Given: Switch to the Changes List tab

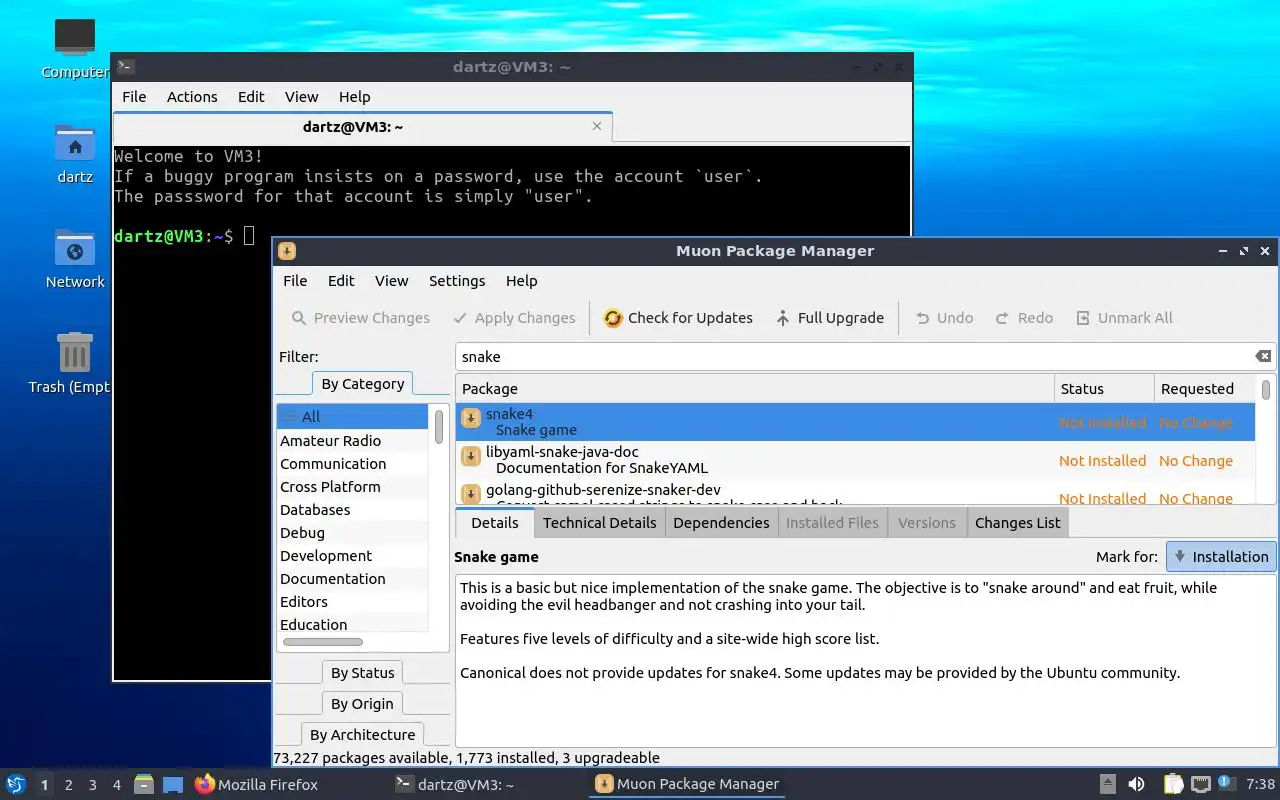Looking at the screenshot, I should [1017, 523].
